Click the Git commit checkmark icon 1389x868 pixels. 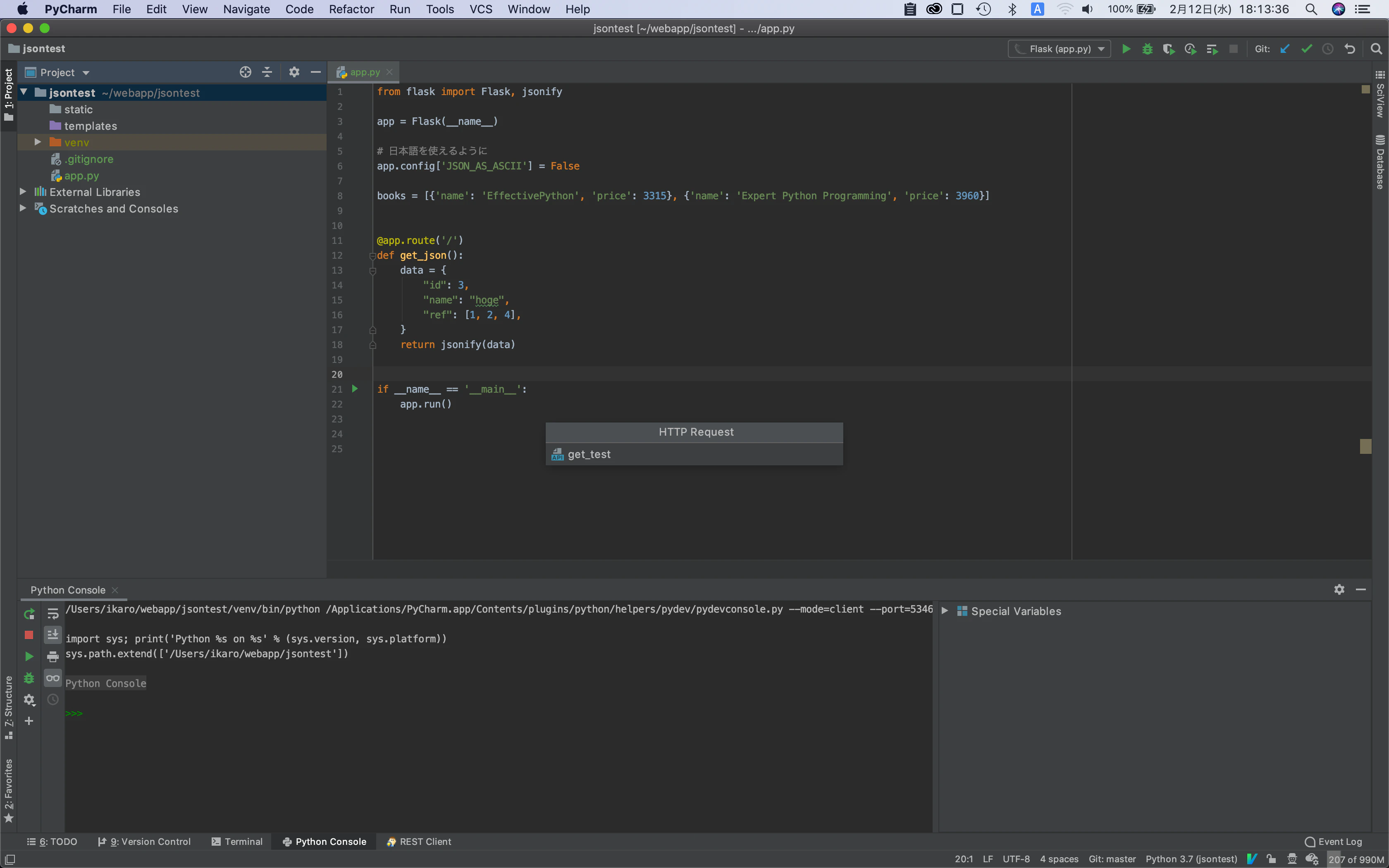tap(1306, 49)
